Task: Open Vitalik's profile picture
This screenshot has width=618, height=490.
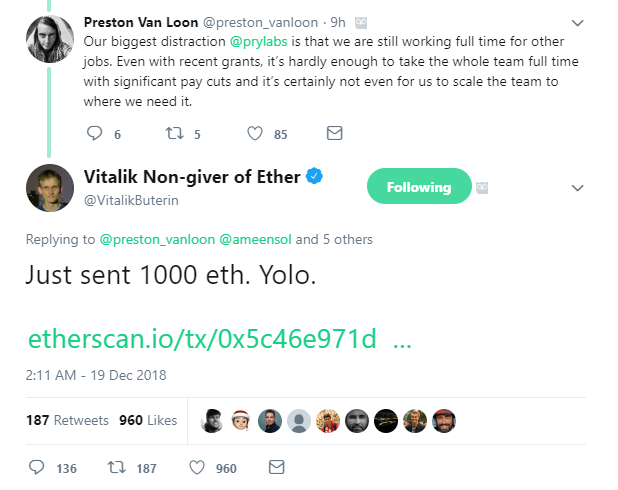Action: (x=49, y=188)
